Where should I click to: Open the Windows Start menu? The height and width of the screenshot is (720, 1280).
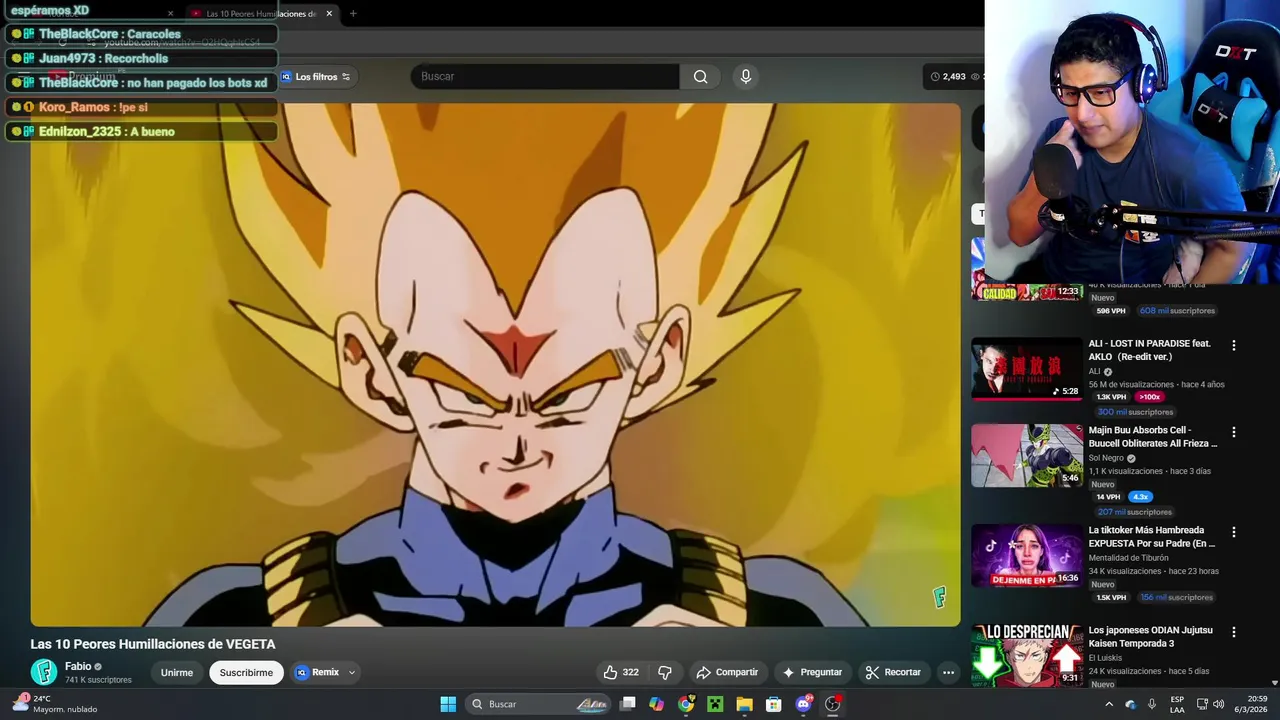click(448, 704)
